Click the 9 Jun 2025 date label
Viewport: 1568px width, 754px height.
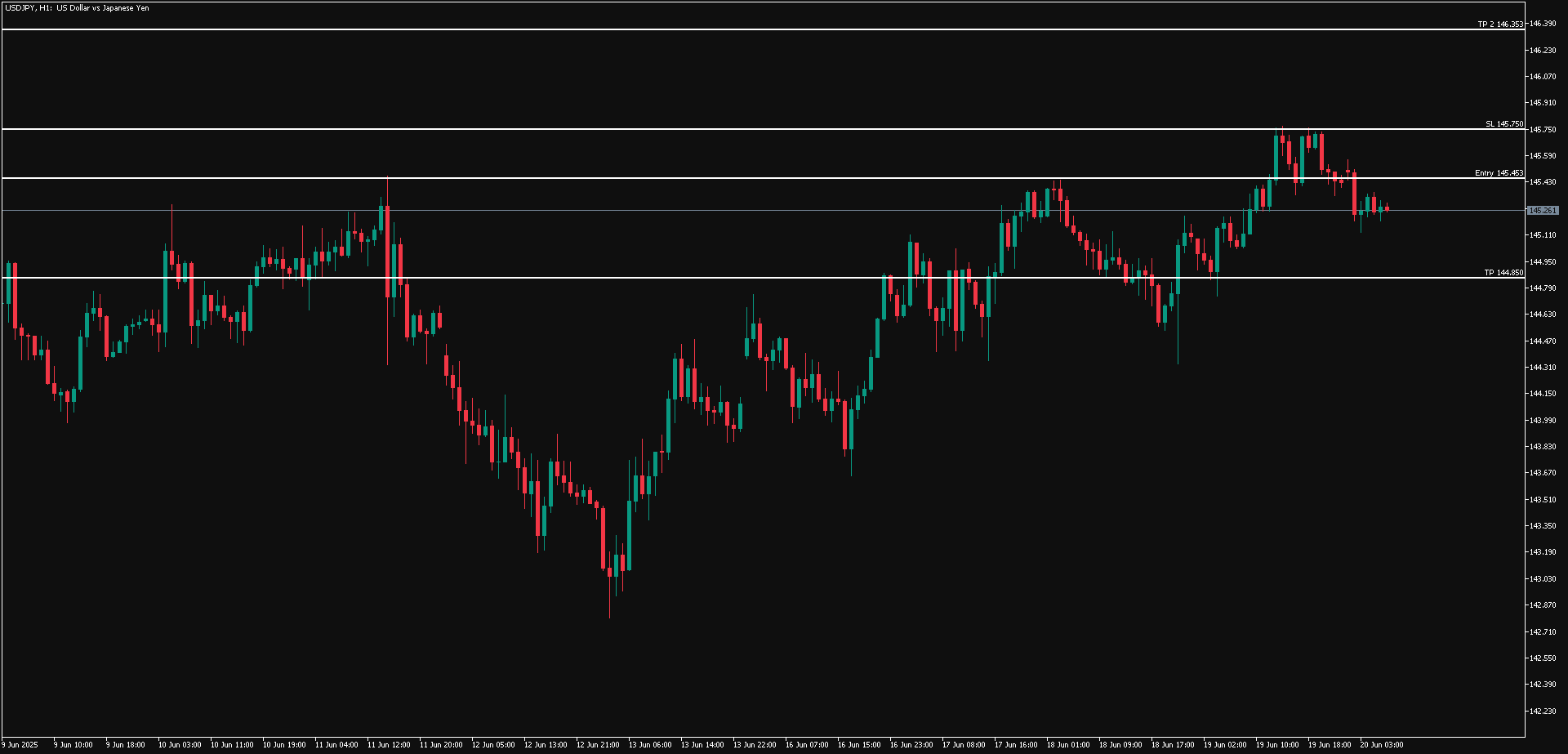pyautogui.click(x=20, y=745)
